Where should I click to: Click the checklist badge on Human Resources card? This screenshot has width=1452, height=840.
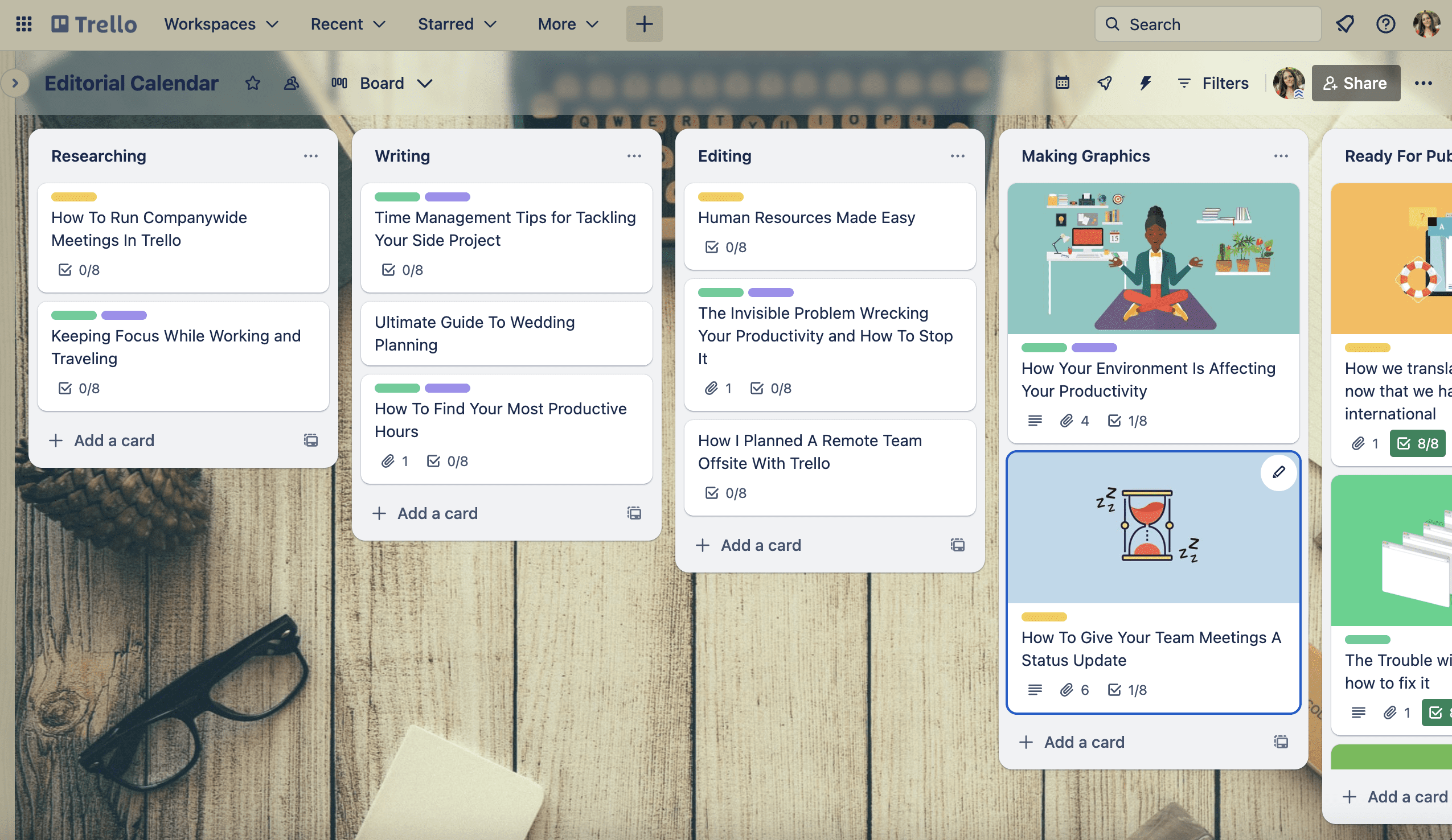(726, 247)
